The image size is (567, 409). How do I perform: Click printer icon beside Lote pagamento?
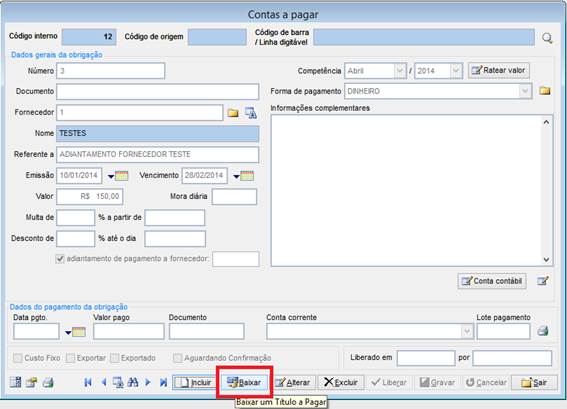[x=543, y=331]
